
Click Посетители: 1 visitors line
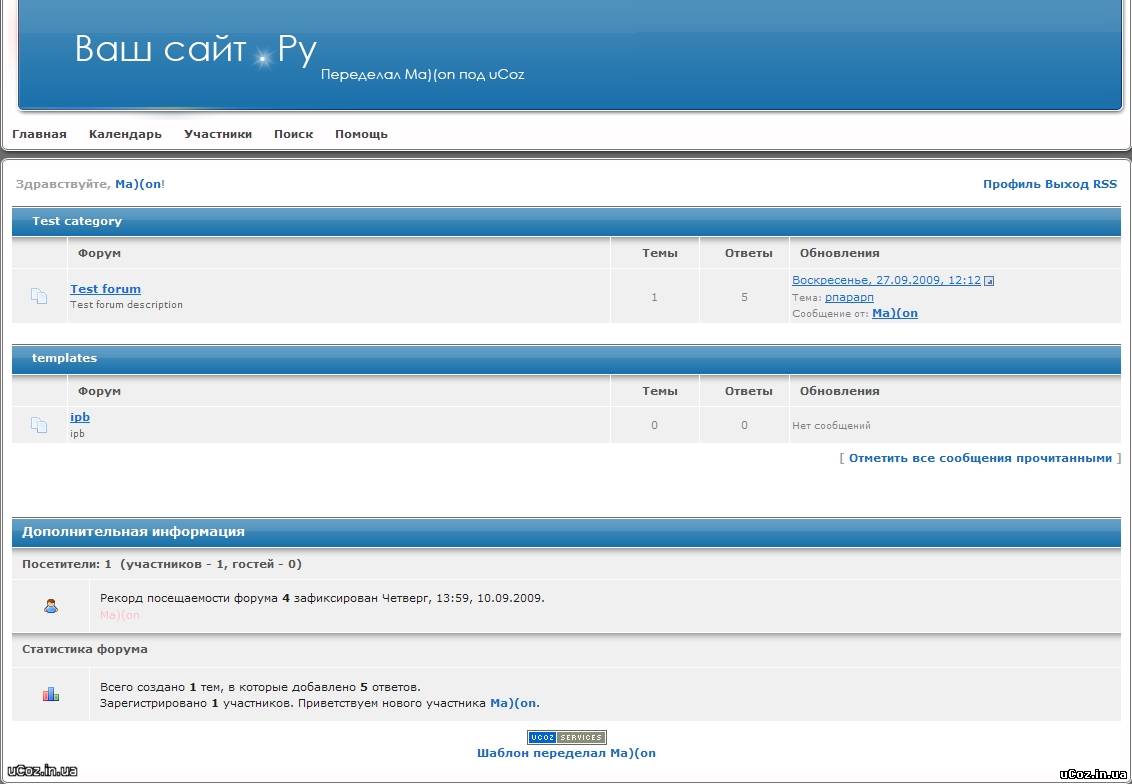pos(162,565)
